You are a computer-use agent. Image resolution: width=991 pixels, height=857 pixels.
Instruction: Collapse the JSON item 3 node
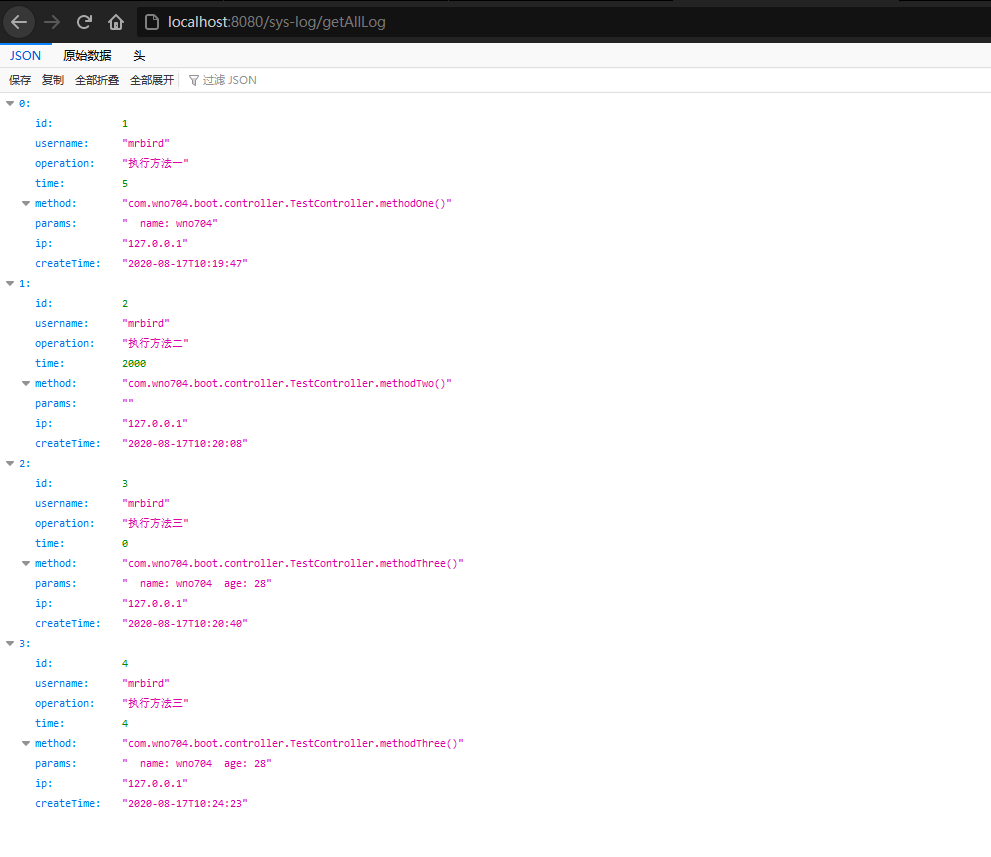(x=10, y=643)
